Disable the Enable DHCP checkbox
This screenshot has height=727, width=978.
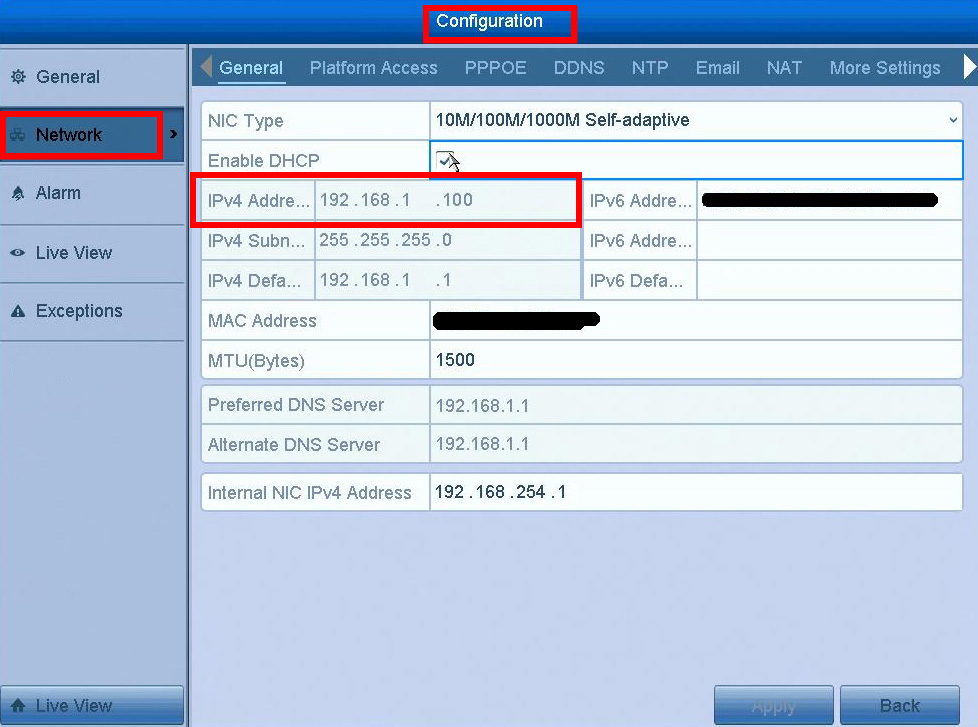(445, 158)
